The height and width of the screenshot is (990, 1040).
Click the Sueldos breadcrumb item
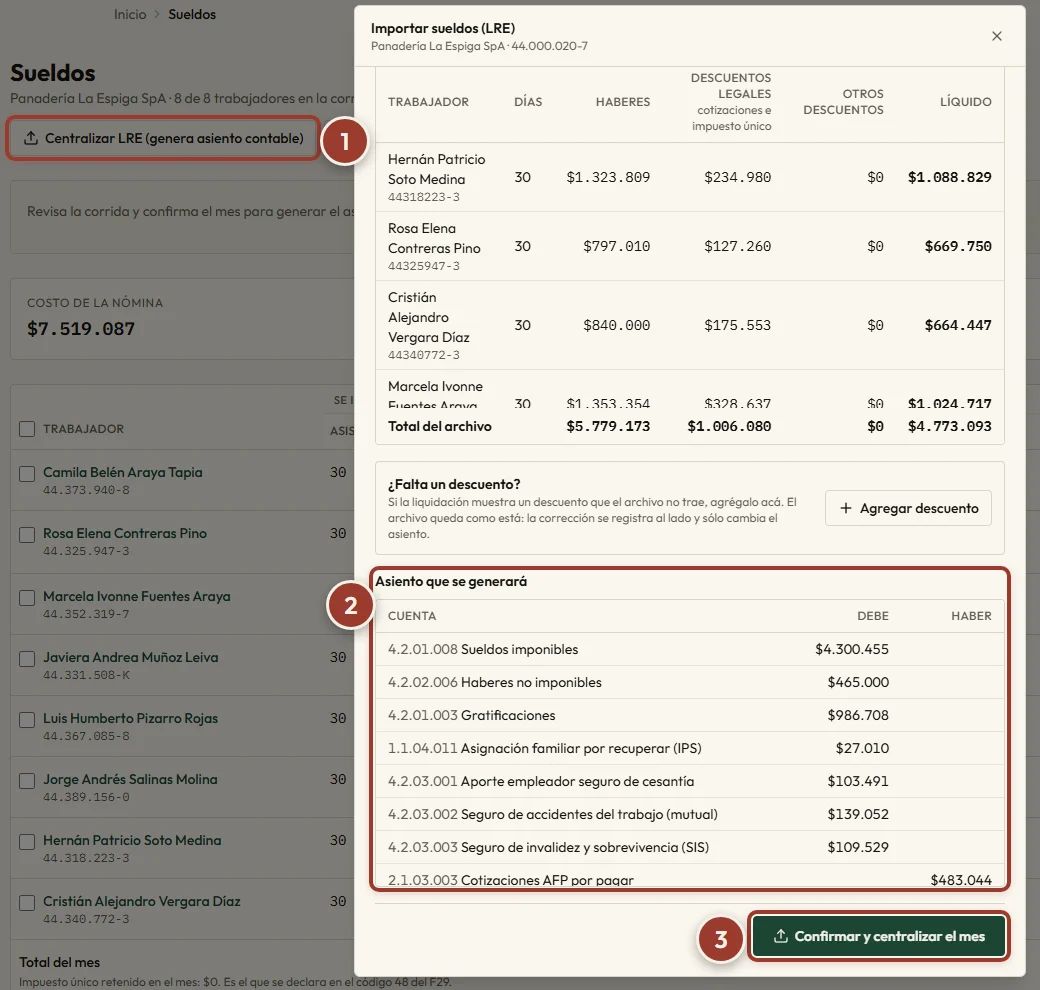click(x=192, y=15)
